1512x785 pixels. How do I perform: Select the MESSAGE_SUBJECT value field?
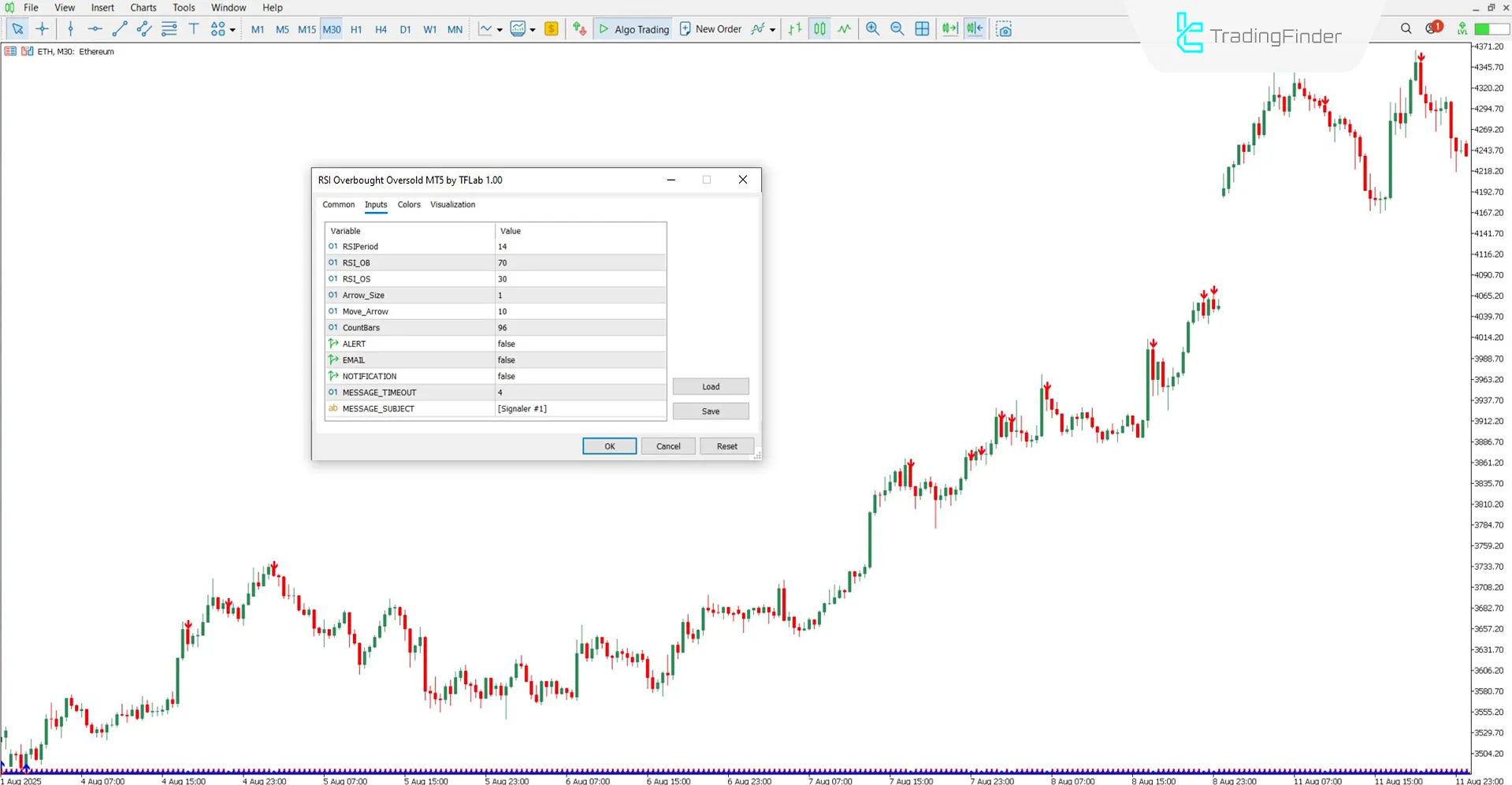tap(581, 408)
